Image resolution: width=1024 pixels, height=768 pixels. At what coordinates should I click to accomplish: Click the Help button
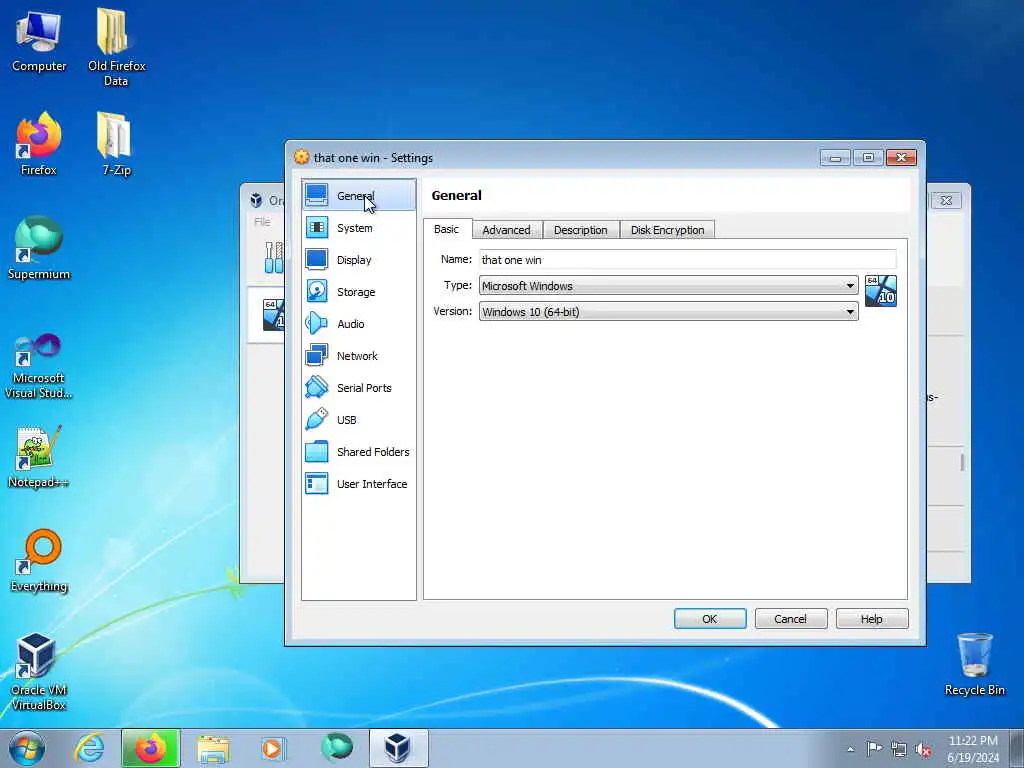click(872, 618)
